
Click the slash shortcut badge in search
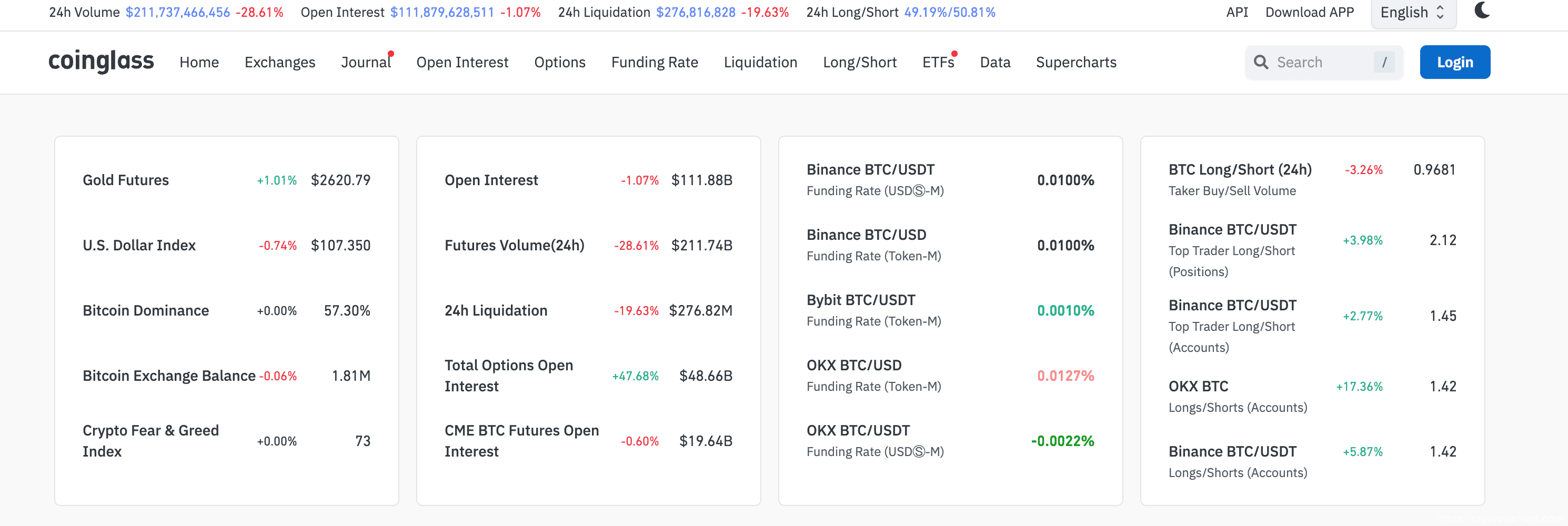[1383, 62]
